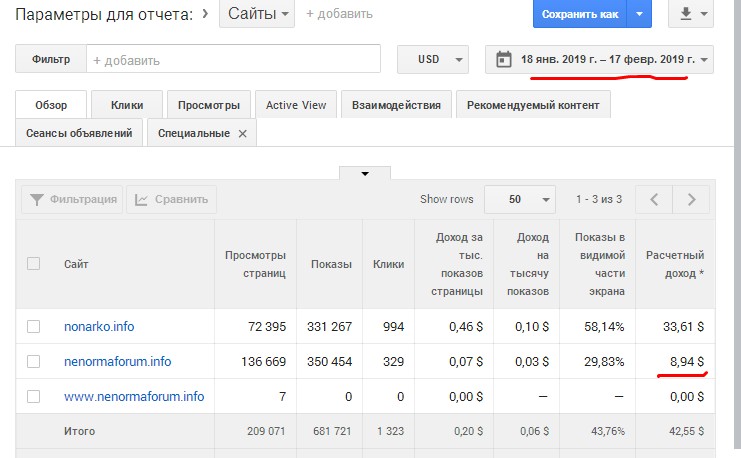741x458 pixels.
Task: Click the Фильтрация funnel button
Action: [x=72, y=199]
